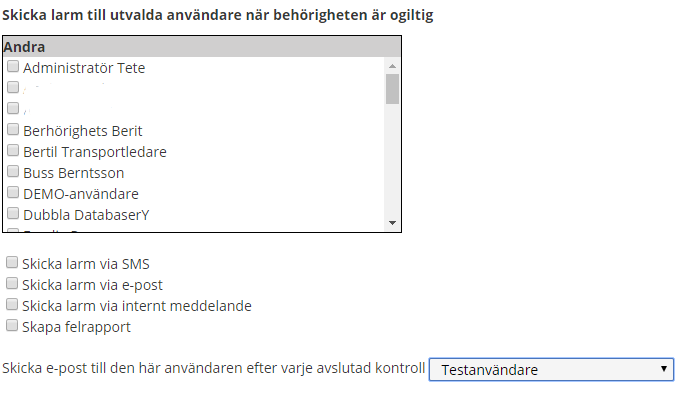Select Dubbla DatabaserY checkbox
The height and width of the screenshot is (400, 700).
pyautogui.click(x=13, y=213)
